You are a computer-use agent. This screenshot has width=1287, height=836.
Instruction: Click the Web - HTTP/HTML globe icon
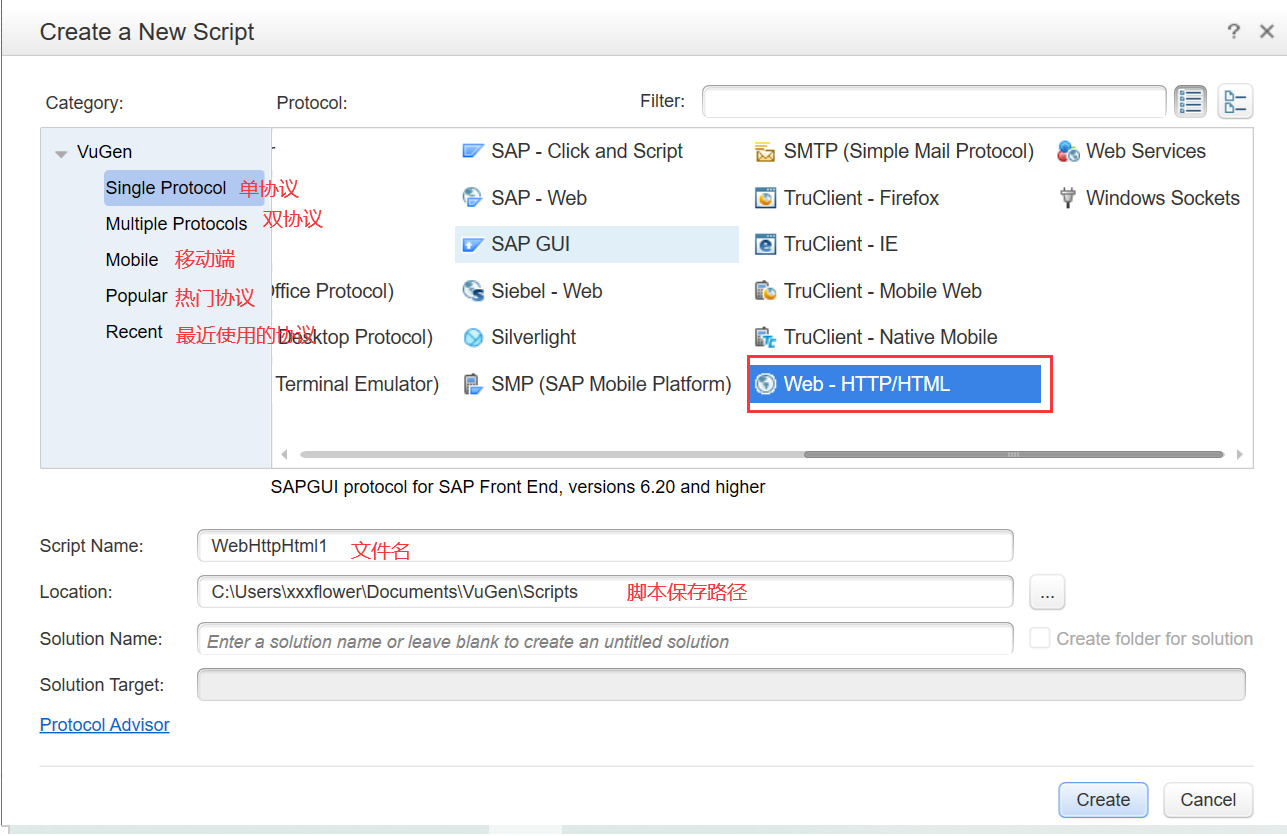(765, 384)
